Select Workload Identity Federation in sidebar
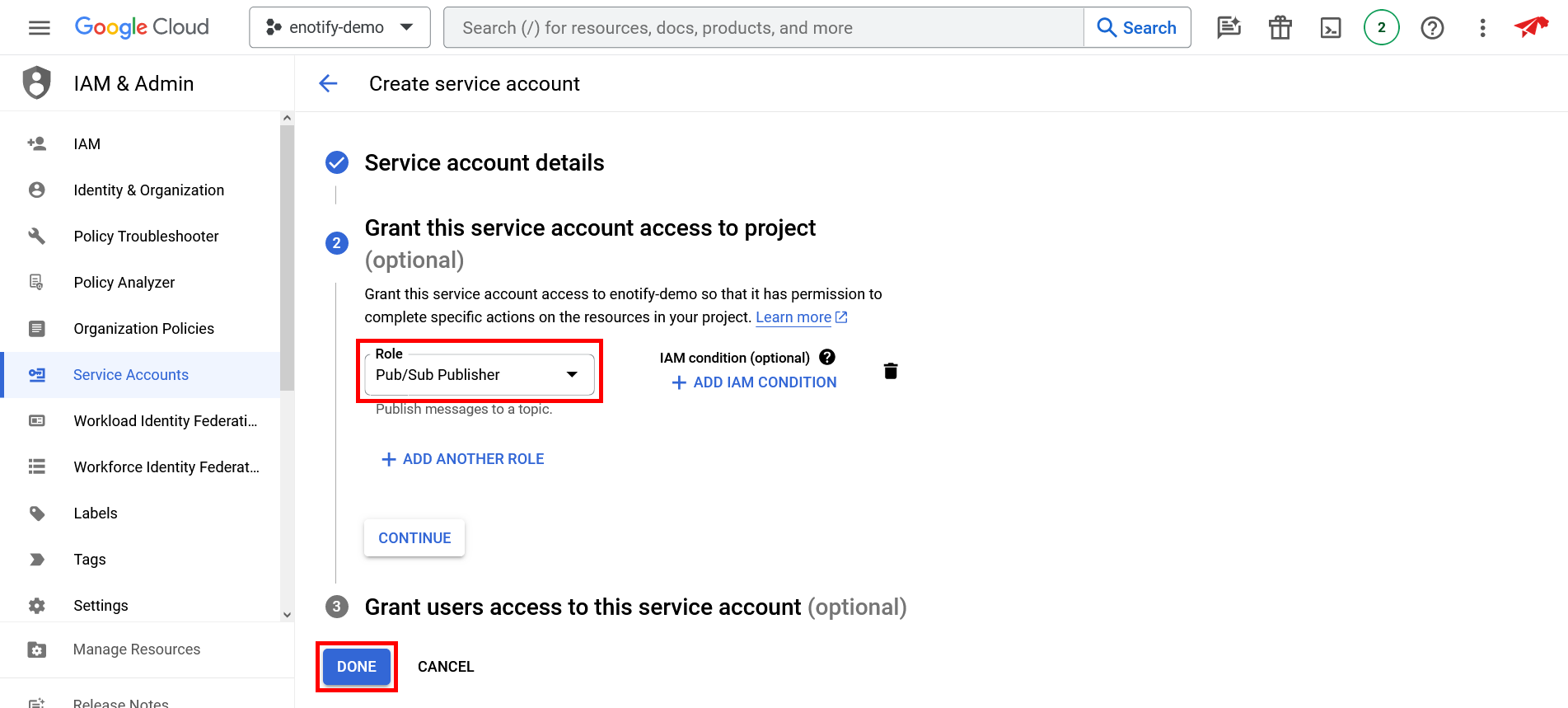The width and height of the screenshot is (1568, 708). point(165,421)
